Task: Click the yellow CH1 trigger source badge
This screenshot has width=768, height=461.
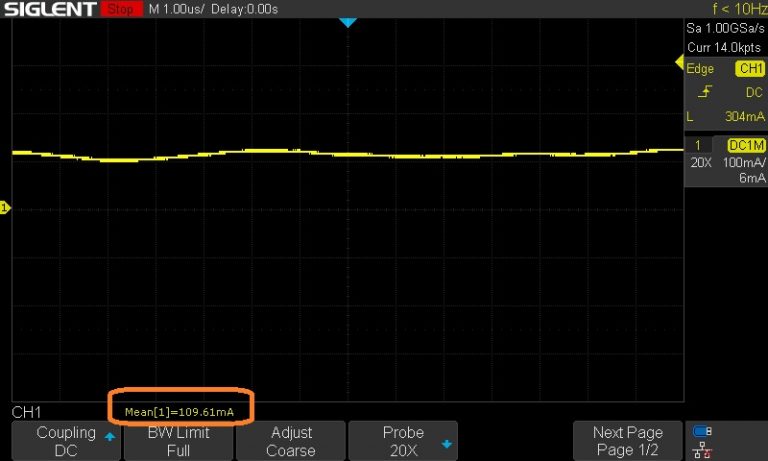Action: (749, 69)
